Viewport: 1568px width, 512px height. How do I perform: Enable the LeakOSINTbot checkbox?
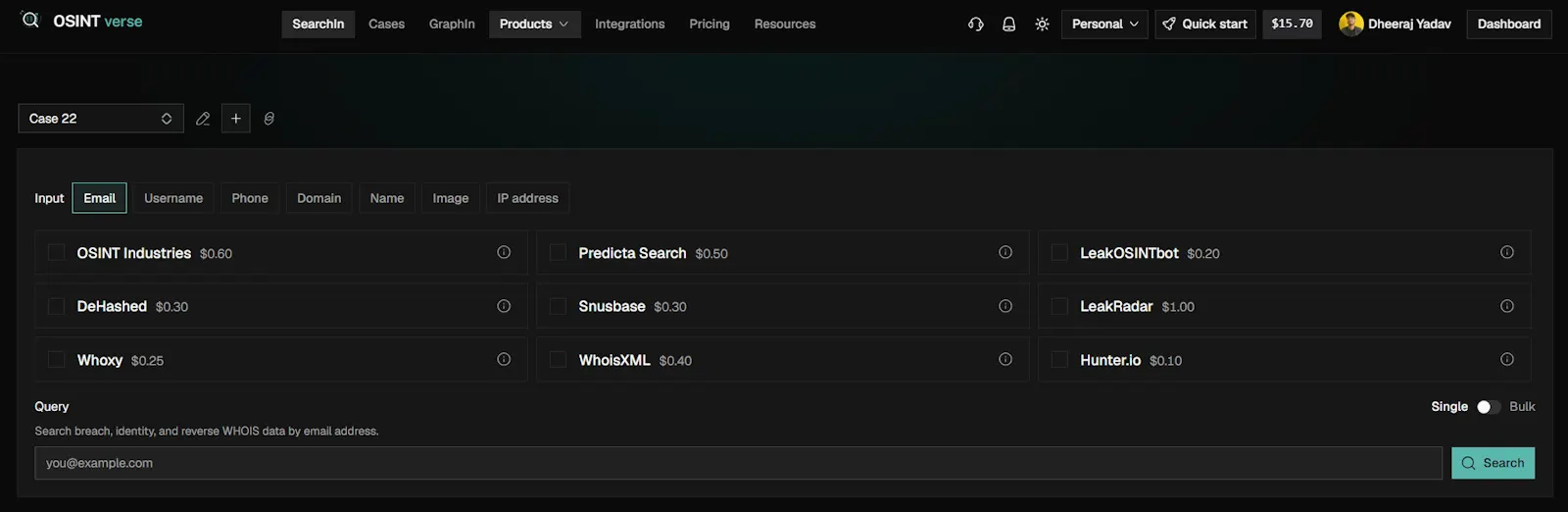pyautogui.click(x=1059, y=253)
